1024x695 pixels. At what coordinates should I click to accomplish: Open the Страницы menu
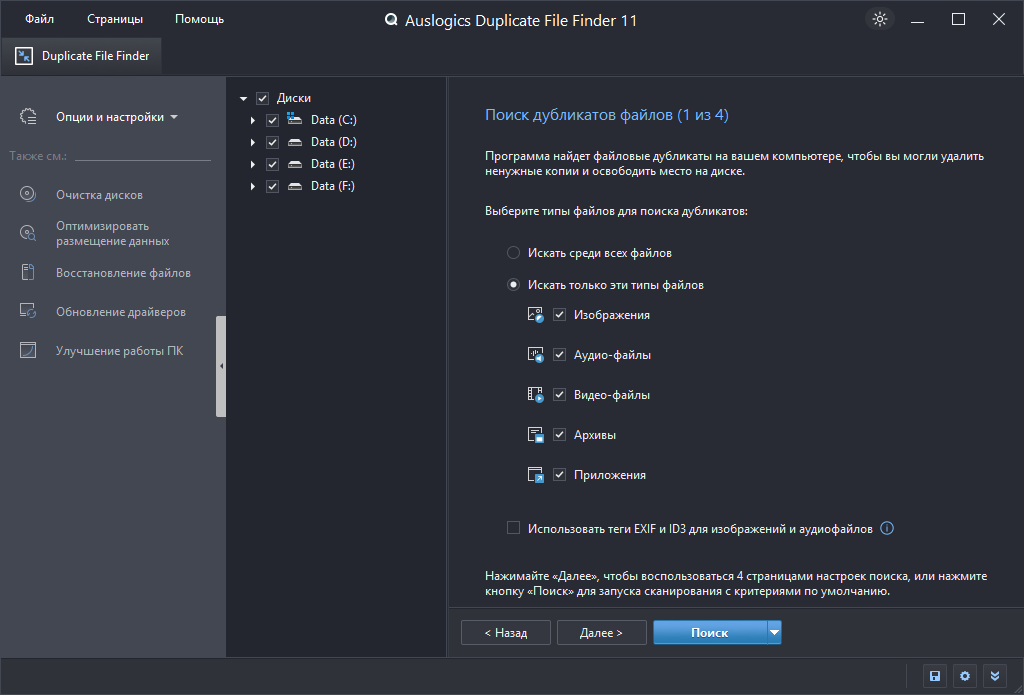[x=115, y=19]
